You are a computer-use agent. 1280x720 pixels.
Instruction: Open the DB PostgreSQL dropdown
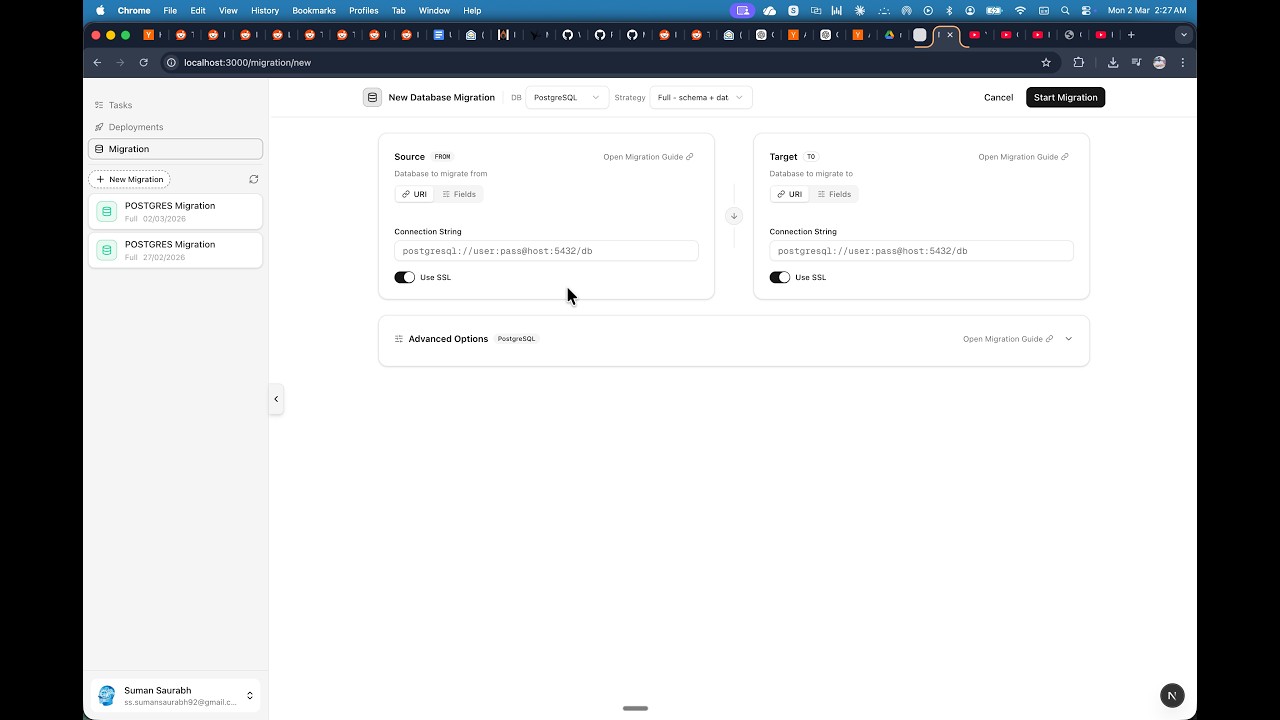point(567,97)
